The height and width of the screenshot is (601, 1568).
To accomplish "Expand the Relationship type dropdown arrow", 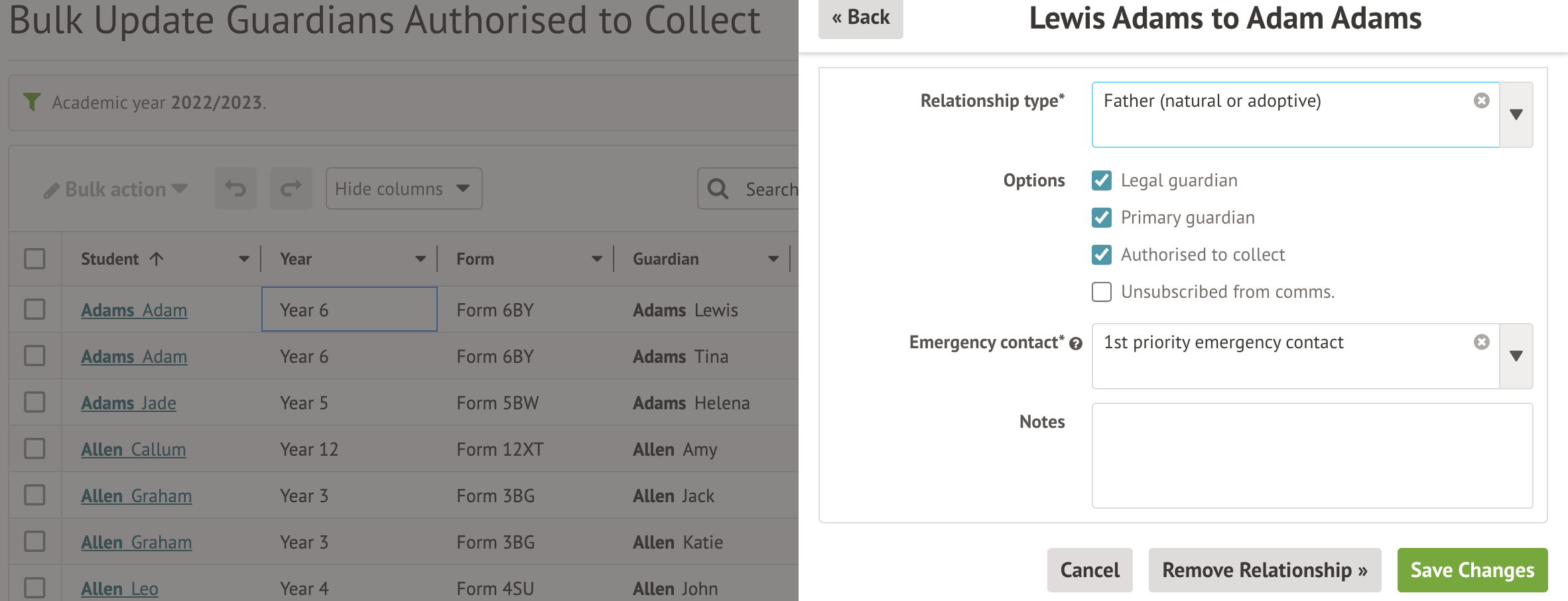I will click(x=1516, y=115).
